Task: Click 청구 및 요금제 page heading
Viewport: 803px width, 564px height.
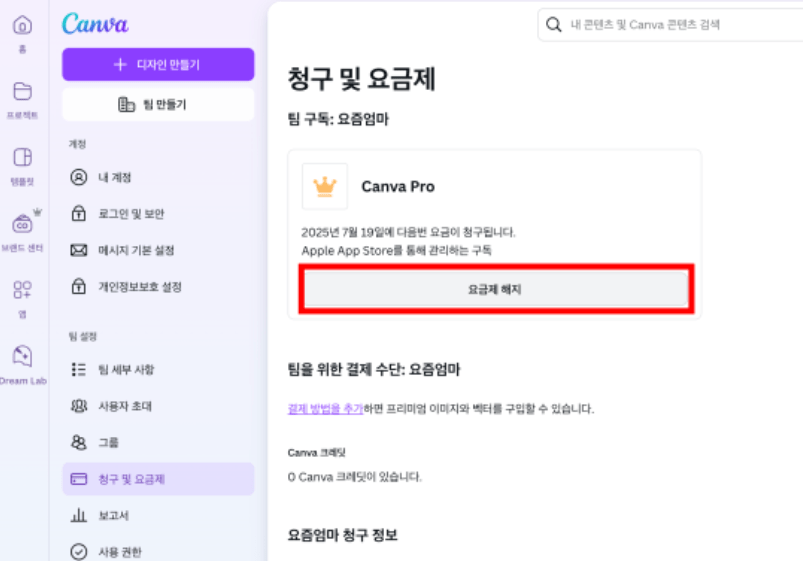Action: [362, 79]
